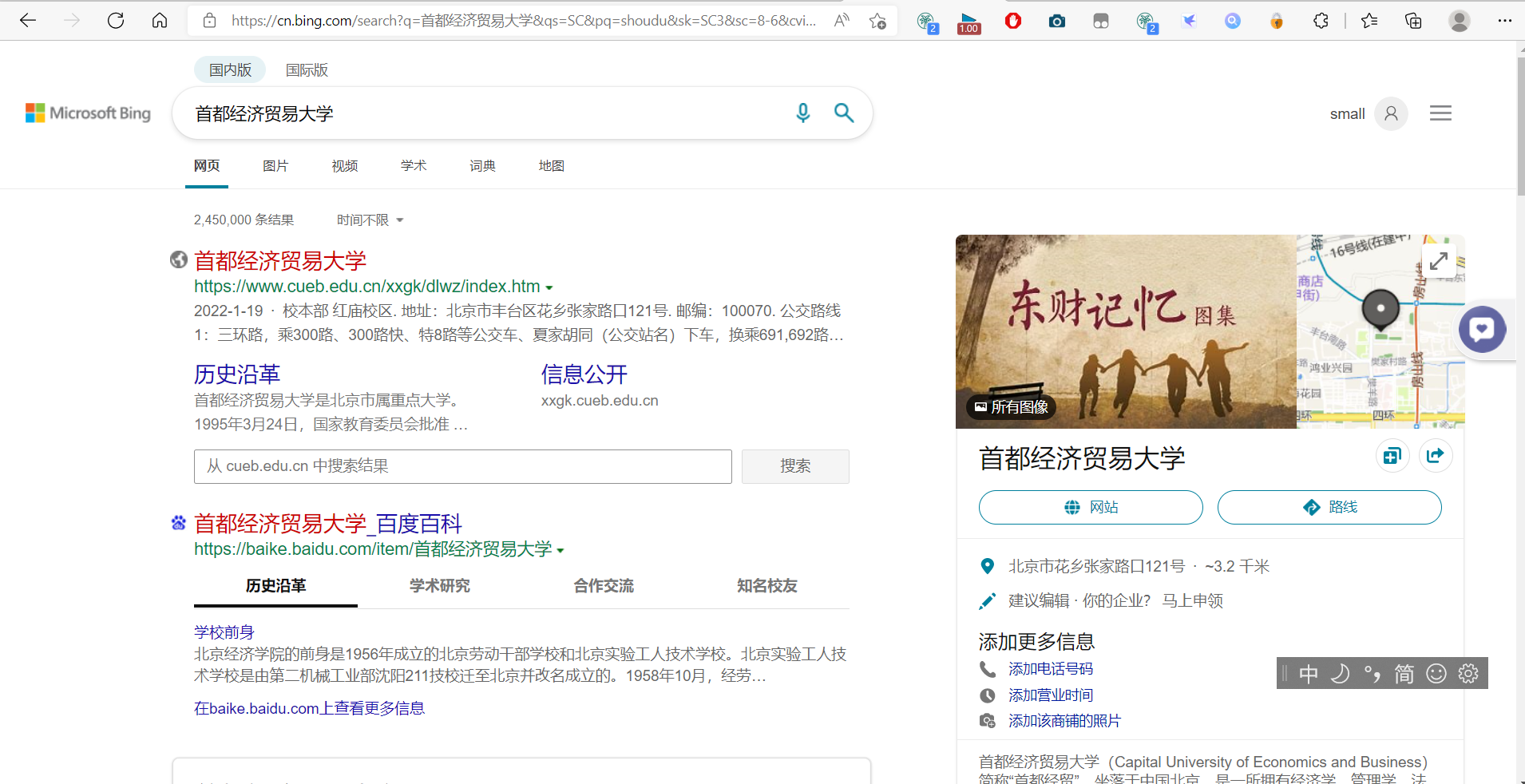Select the 合作交流 tab in Baike result
The height and width of the screenshot is (784, 1525).
click(x=604, y=586)
